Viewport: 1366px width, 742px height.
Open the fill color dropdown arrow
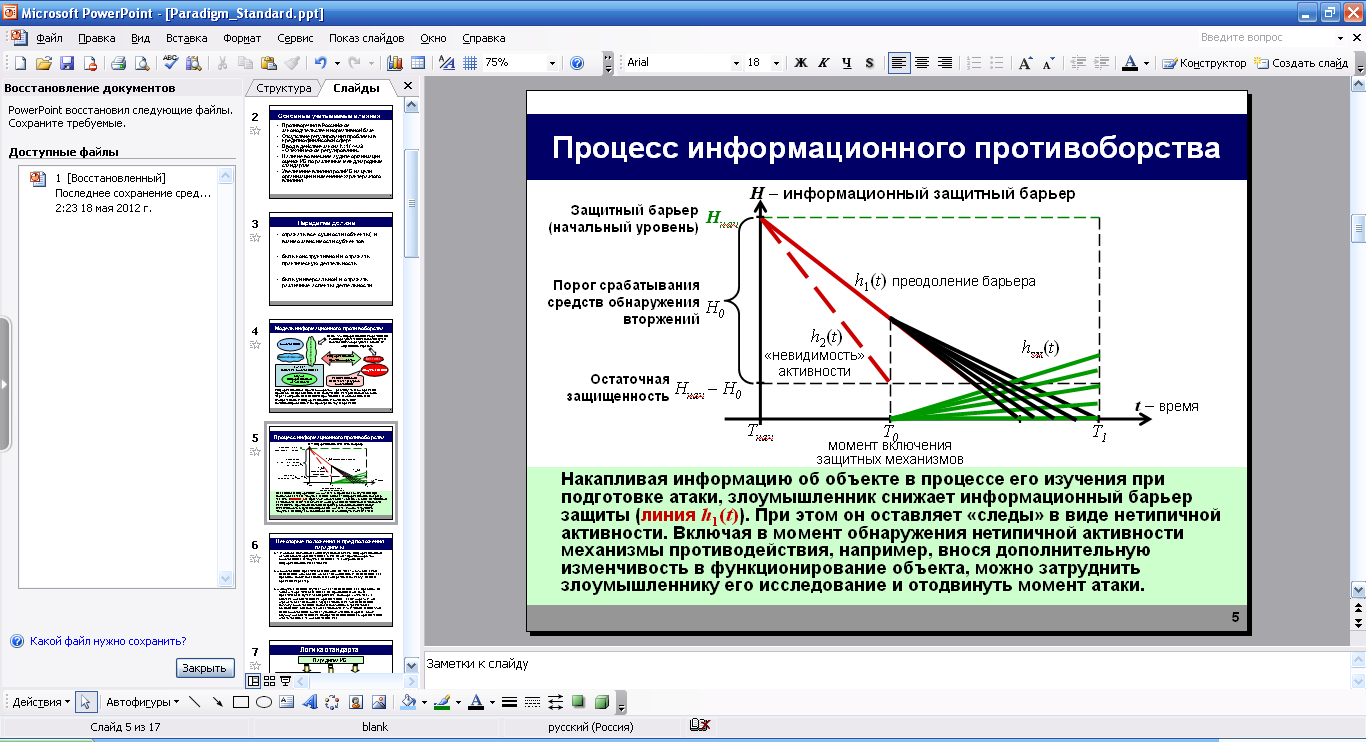(x=424, y=701)
